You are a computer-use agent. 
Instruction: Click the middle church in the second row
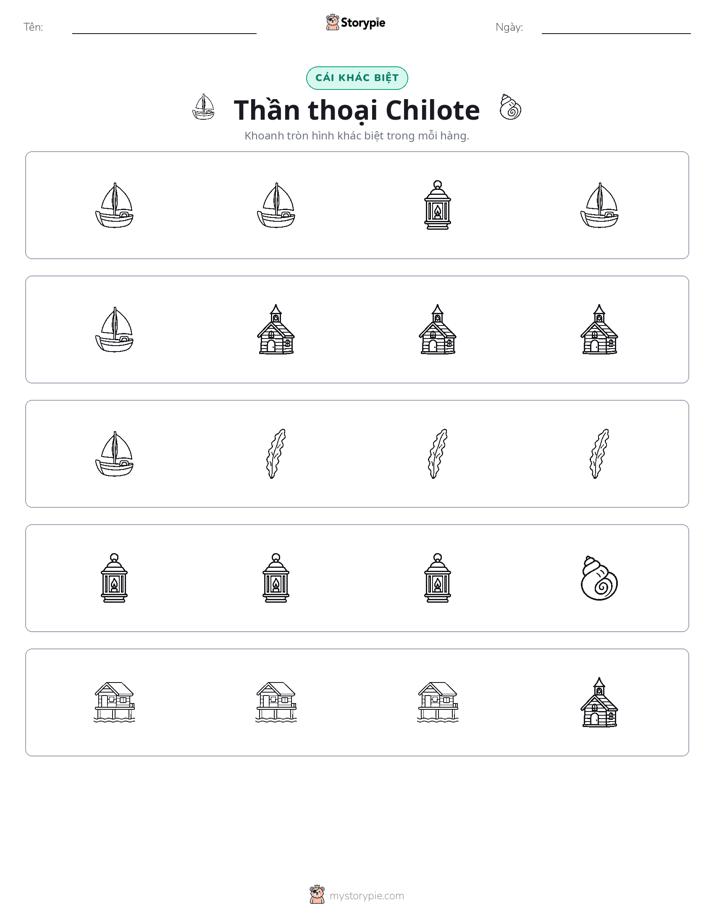437,329
